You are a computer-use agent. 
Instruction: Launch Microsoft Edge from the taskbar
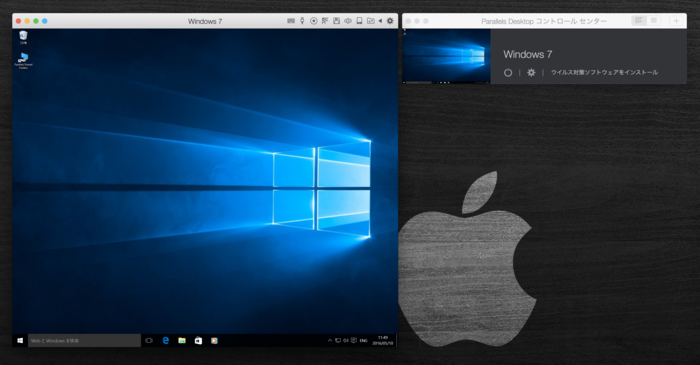[x=166, y=340]
